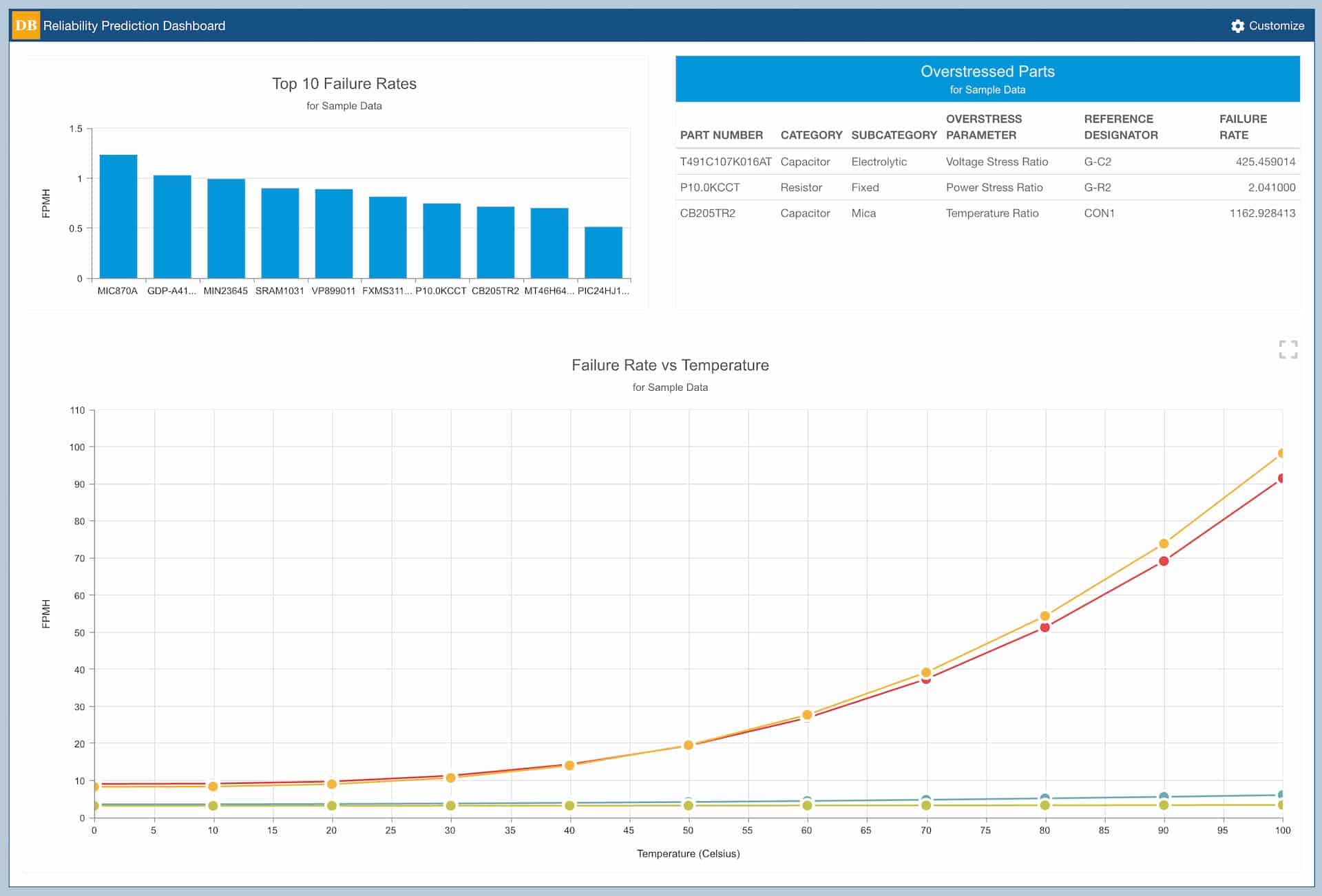Click the red data point at 80 Celsius

tap(1045, 627)
